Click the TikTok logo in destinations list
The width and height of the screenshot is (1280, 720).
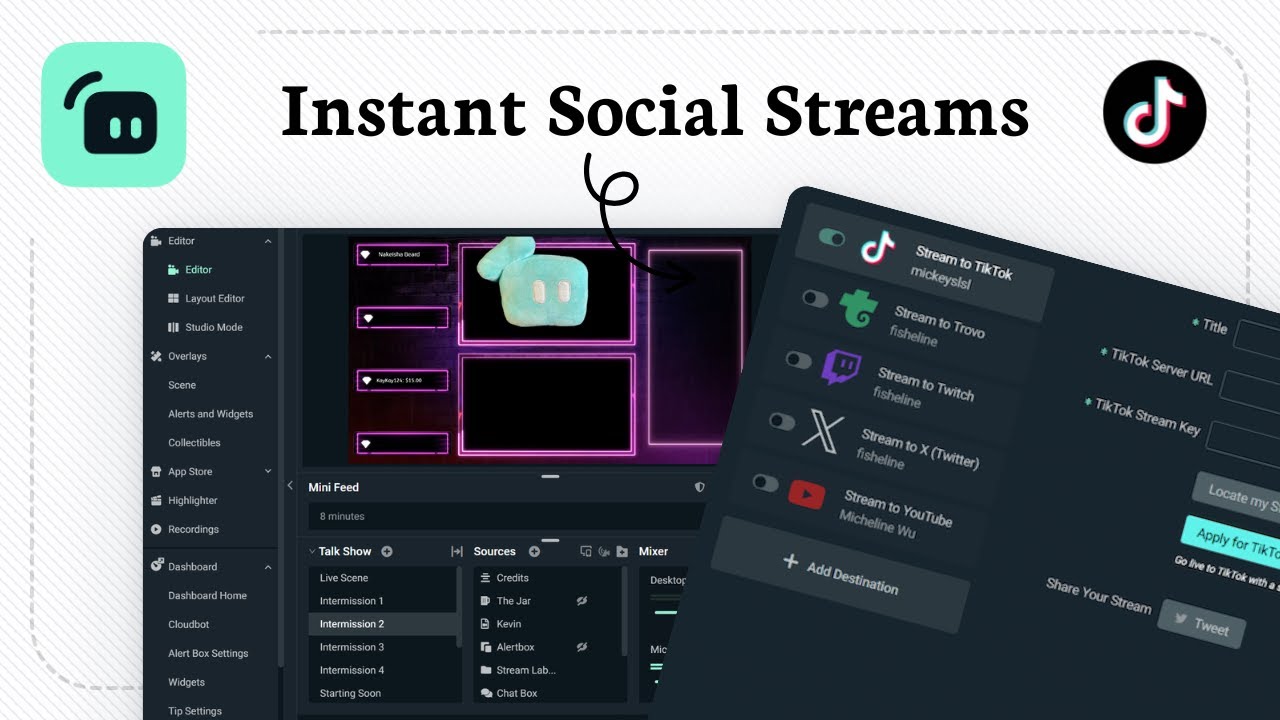pos(877,247)
